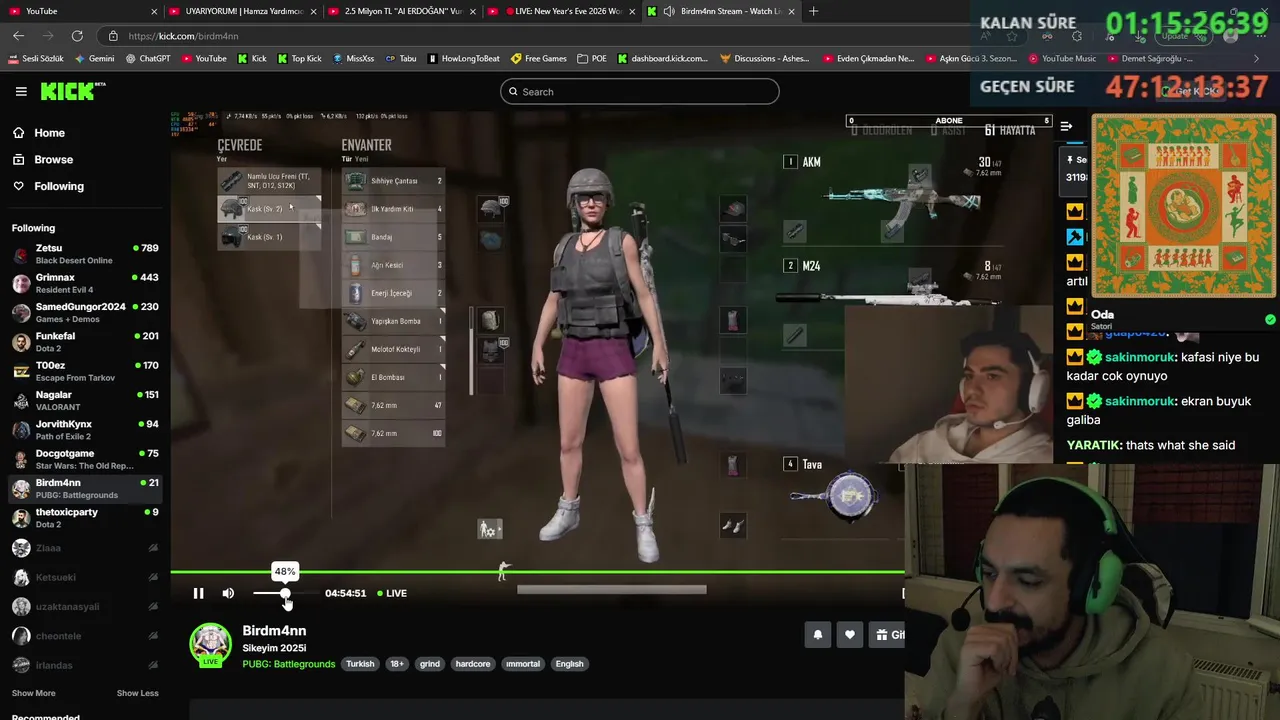
Task: Open YouTube Music bookmark
Action: [x=1062, y=59]
